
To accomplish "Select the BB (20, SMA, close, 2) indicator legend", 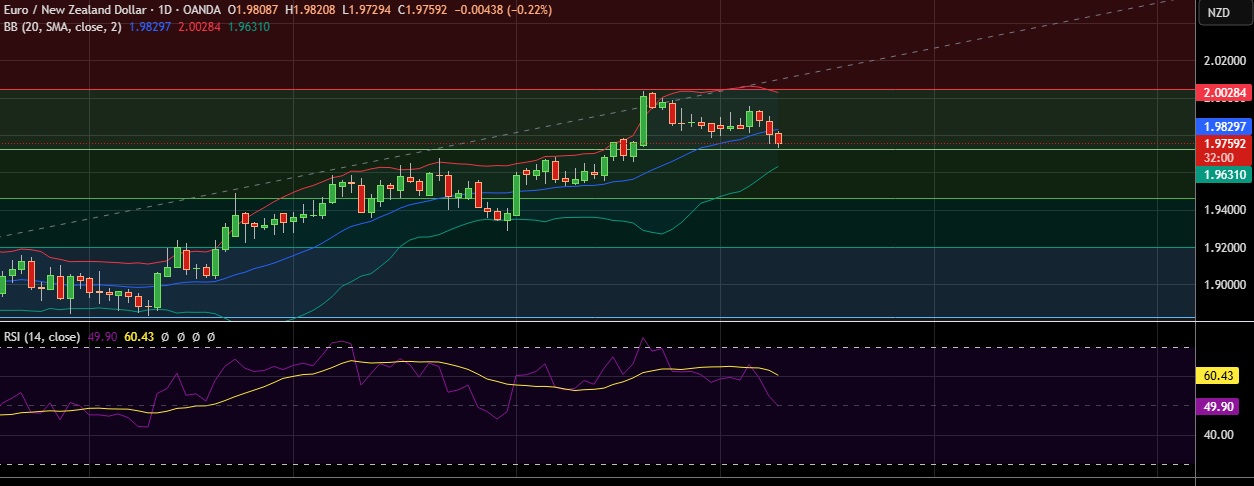I will pyautogui.click(x=62, y=26).
